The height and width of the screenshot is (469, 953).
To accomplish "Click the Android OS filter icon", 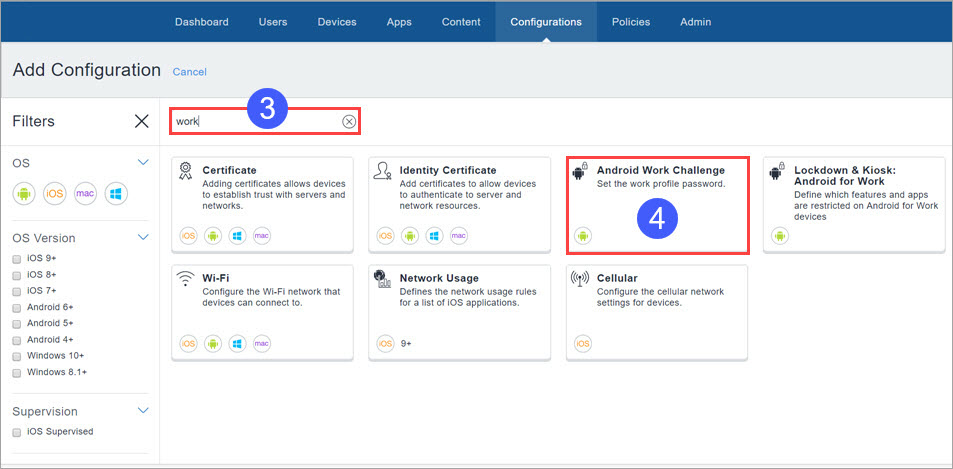I will (25, 193).
